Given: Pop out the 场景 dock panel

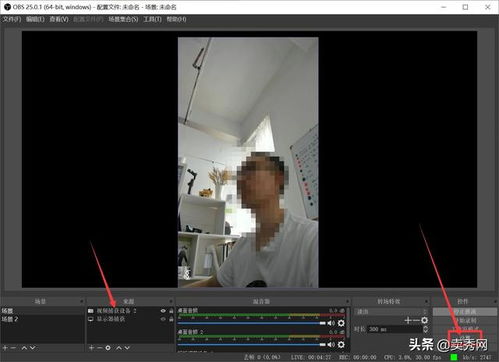Looking at the screenshot, I should click(82, 301).
